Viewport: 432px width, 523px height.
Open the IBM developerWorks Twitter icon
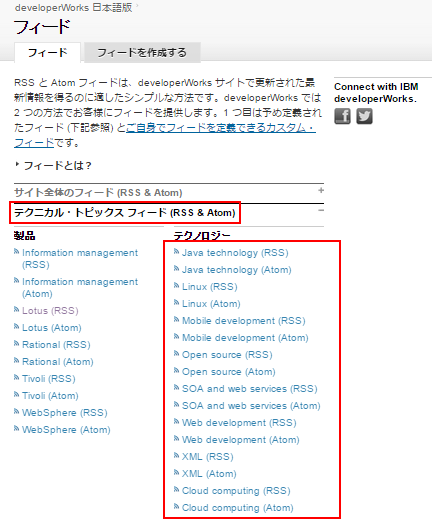pyautogui.click(x=364, y=116)
